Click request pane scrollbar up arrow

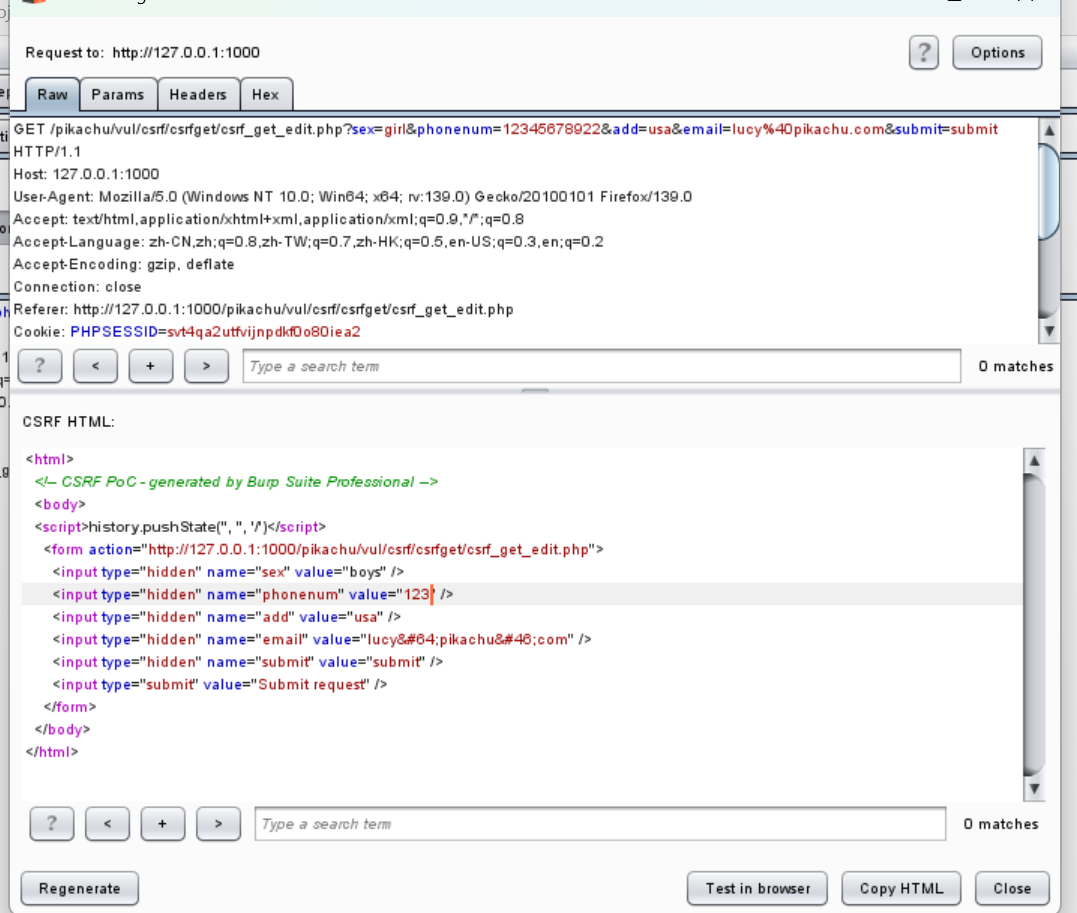tap(1049, 130)
